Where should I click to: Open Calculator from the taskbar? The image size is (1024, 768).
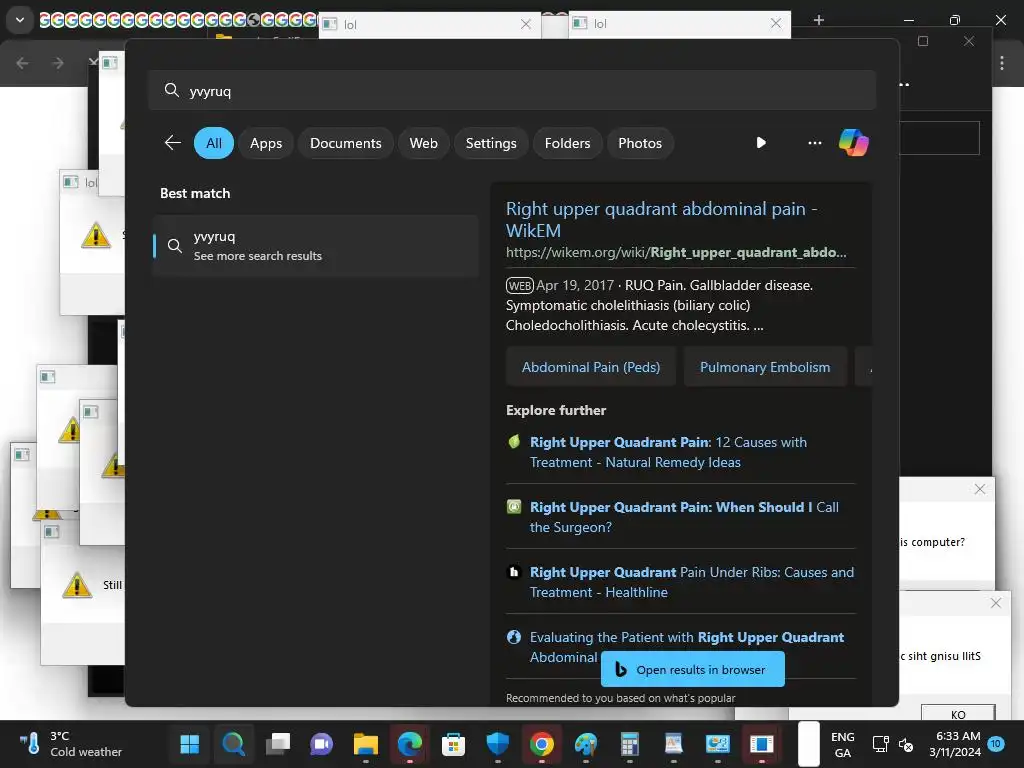point(630,744)
